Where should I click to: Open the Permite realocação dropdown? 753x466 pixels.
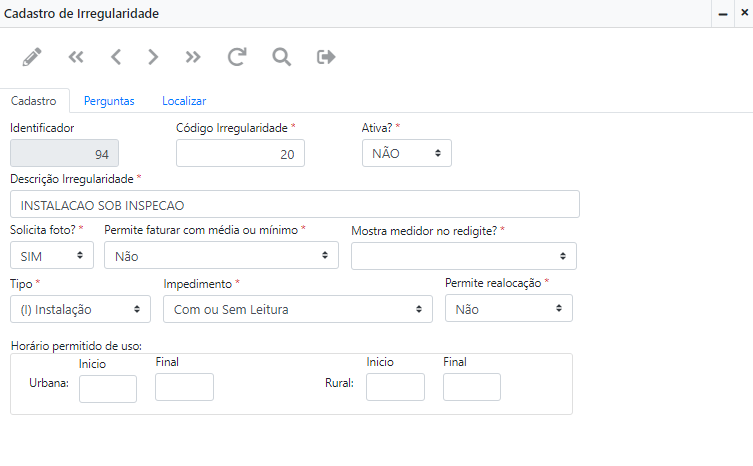click(x=508, y=309)
